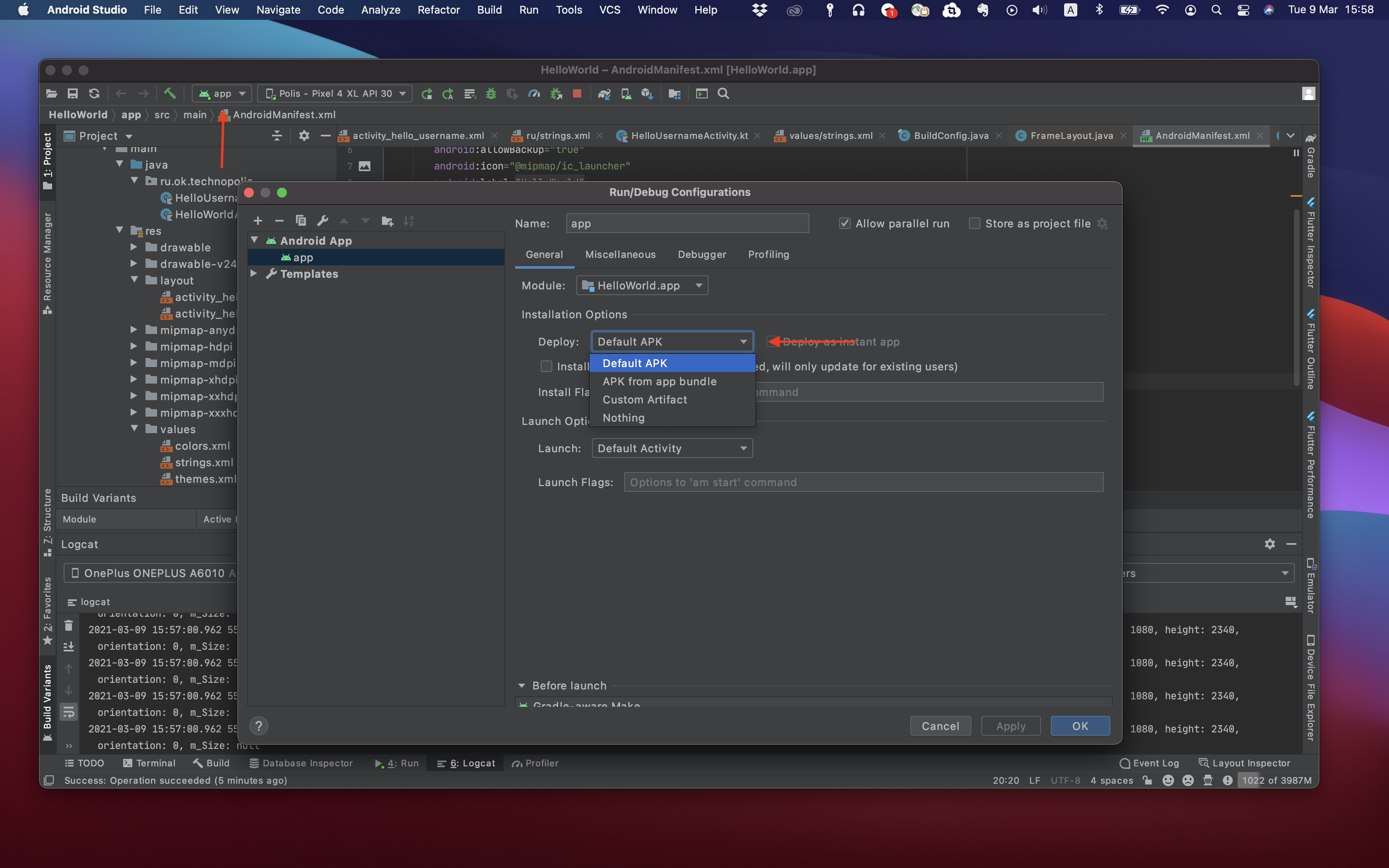Enable Store as project file checkbox
1389x868 pixels.
pos(974,223)
